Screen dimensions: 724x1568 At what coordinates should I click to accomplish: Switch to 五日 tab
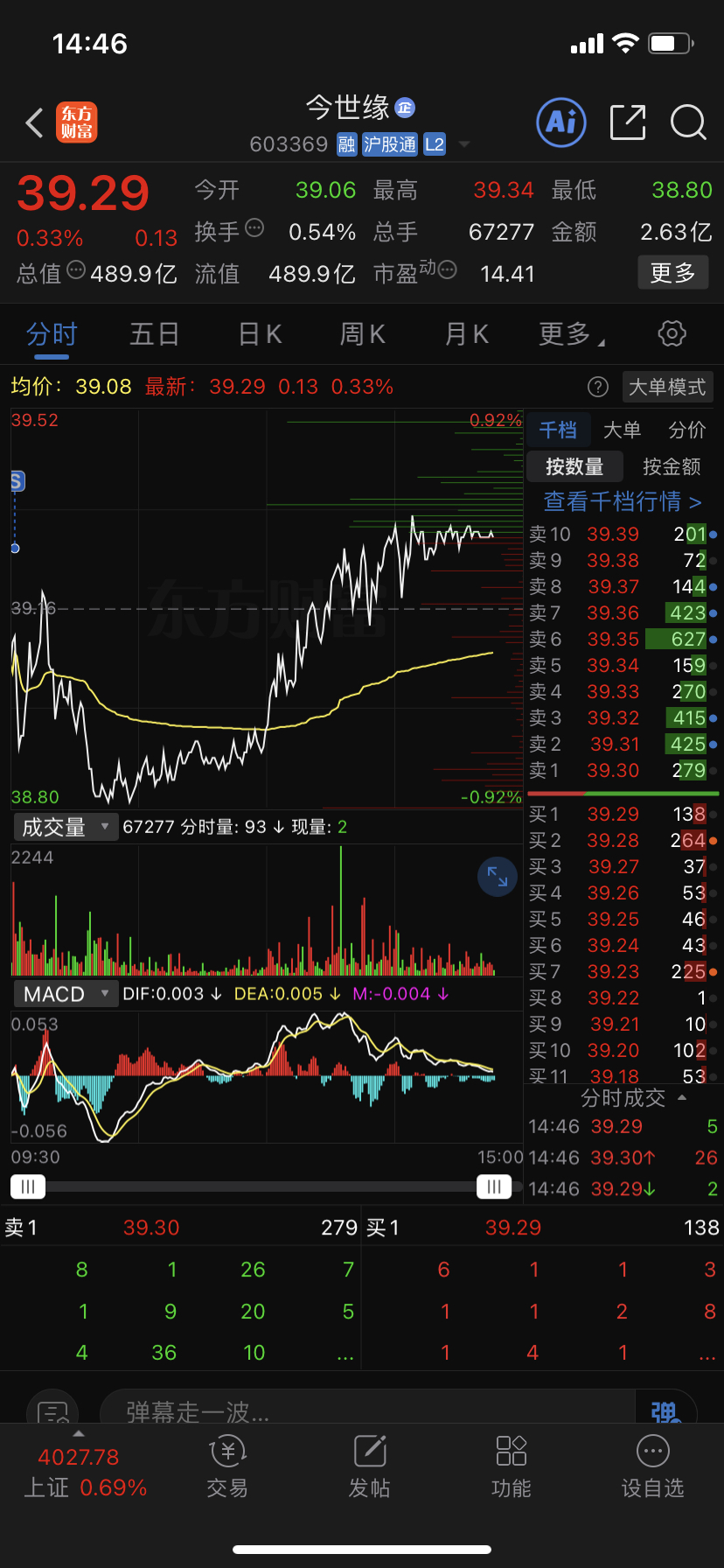pos(155,333)
